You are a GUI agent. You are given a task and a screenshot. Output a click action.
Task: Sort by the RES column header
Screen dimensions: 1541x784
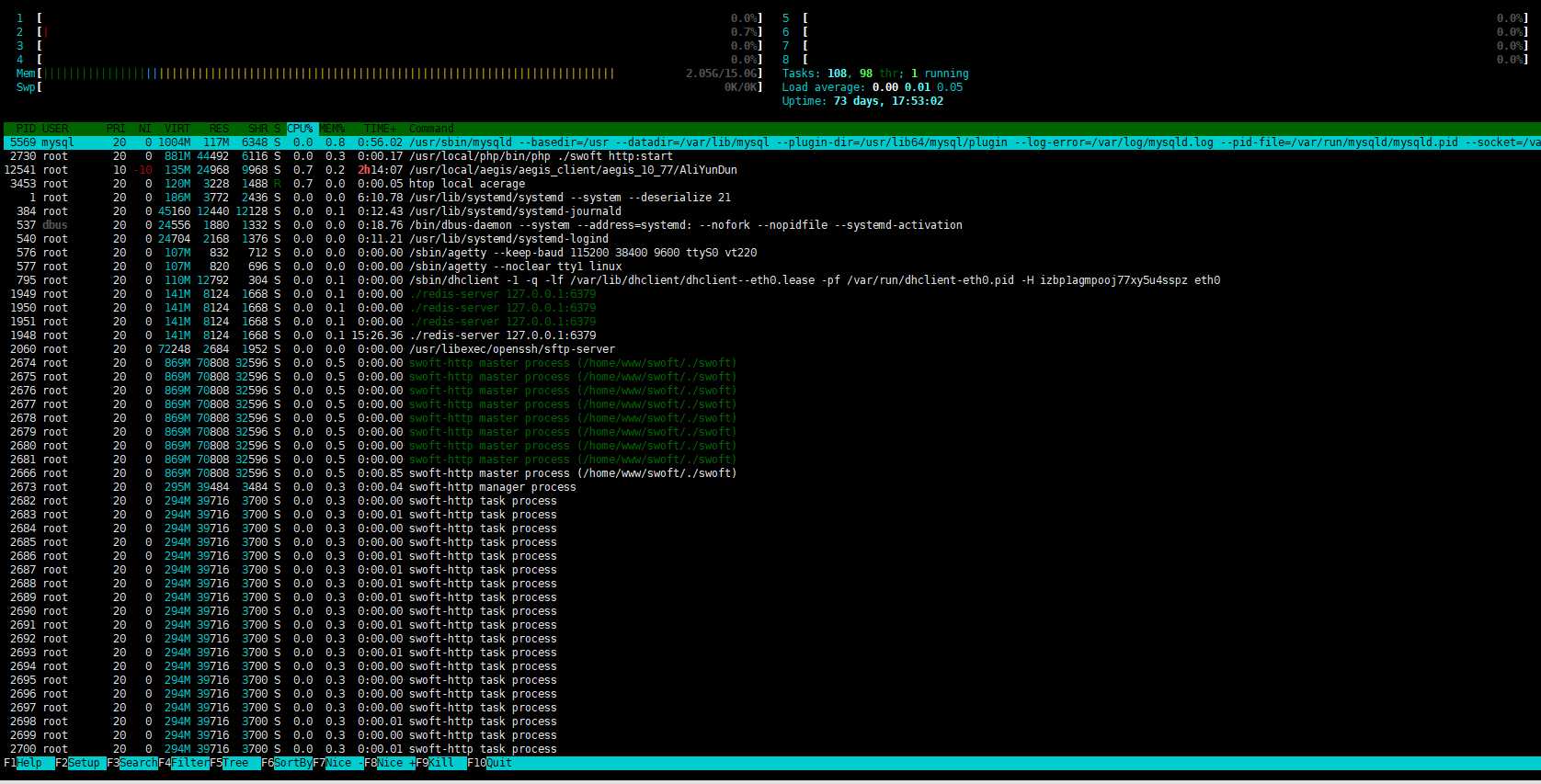pyautogui.click(x=219, y=129)
